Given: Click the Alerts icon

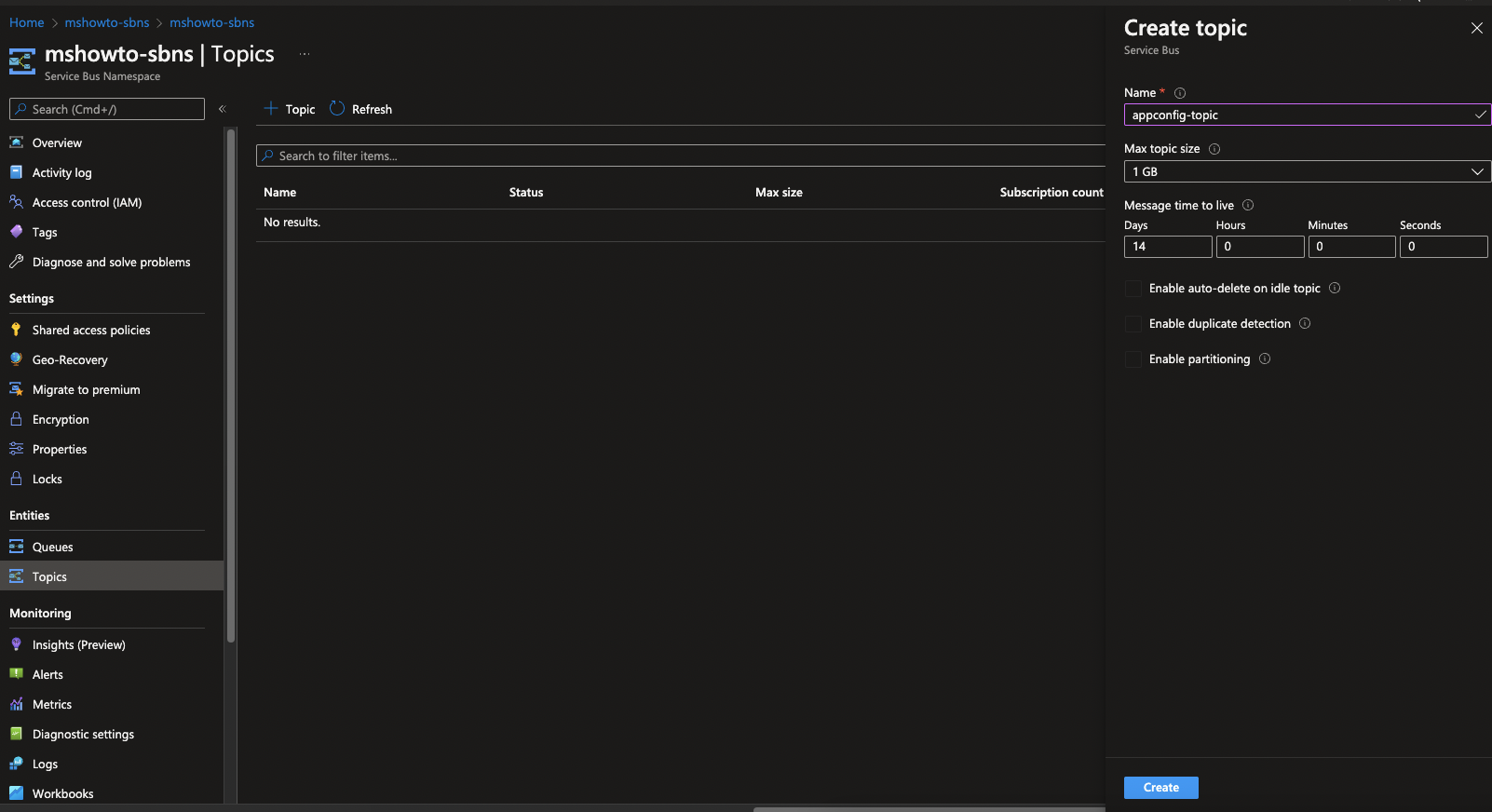Looking at the screenshot, I should (x=16, y=674).
